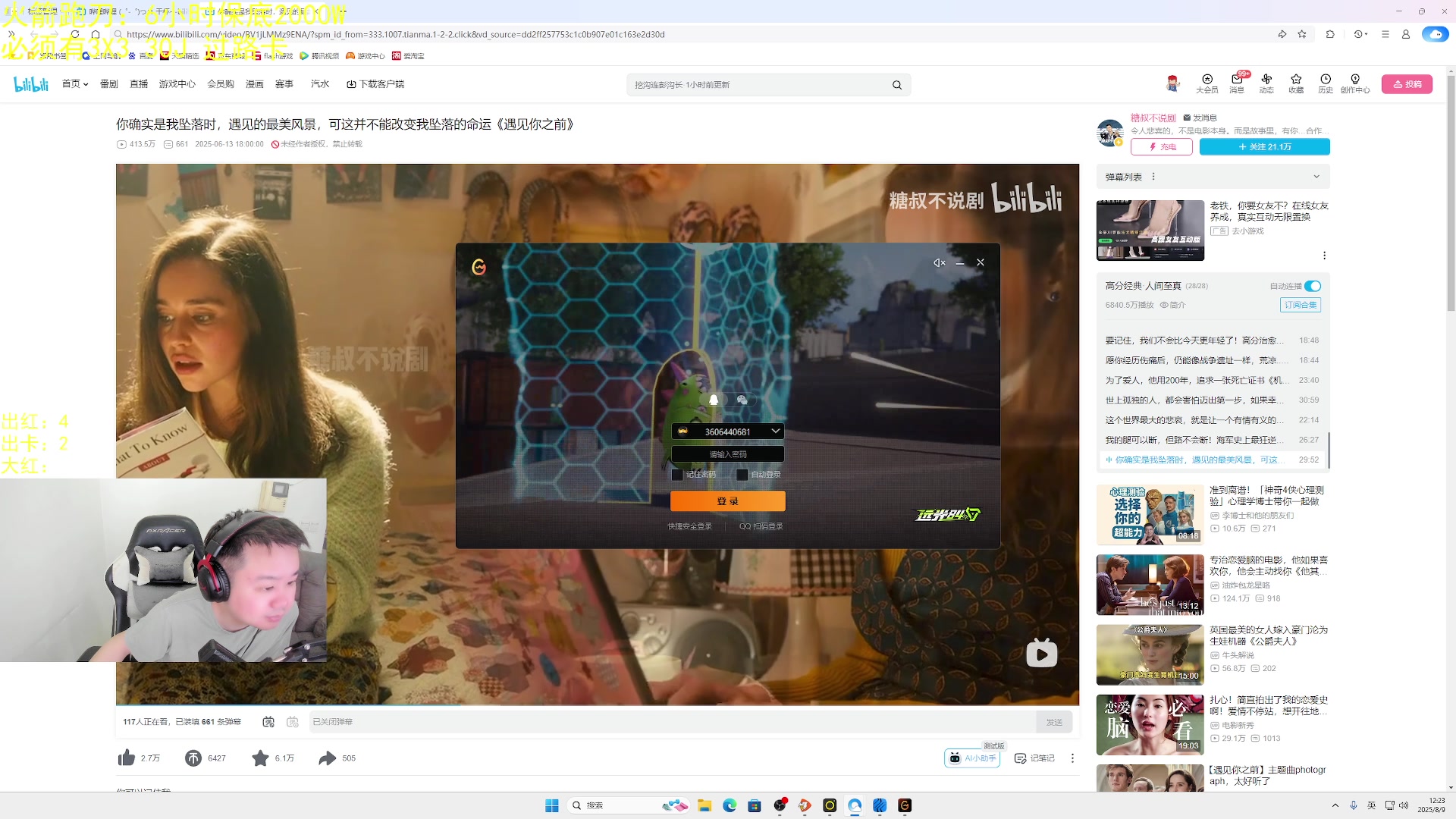Bookmark page with address bar star icon
This screenshot has width=1456, height=819.
point(1302,34)
